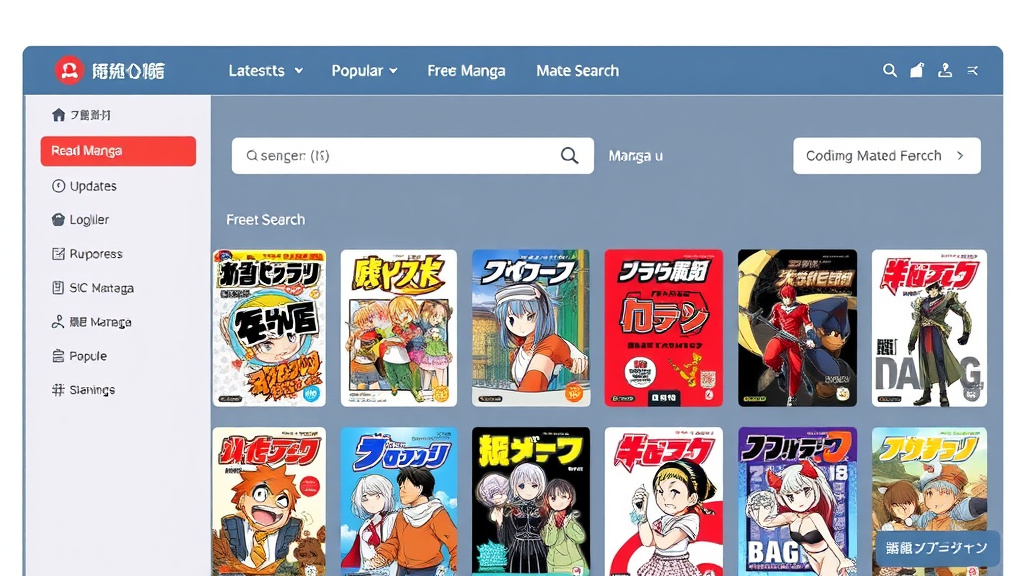Click the search input field

pyautogui.click(x=400, y=155)
